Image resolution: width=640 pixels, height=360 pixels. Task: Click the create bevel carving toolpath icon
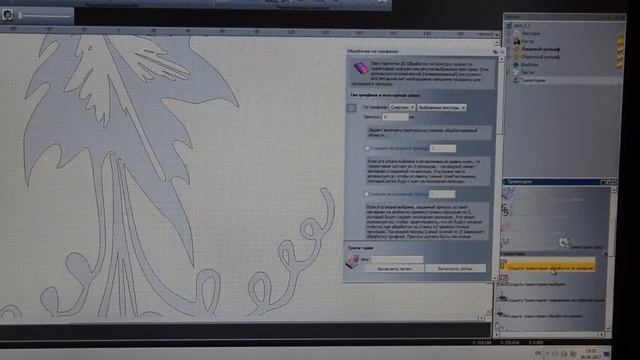tap(501, 313)
